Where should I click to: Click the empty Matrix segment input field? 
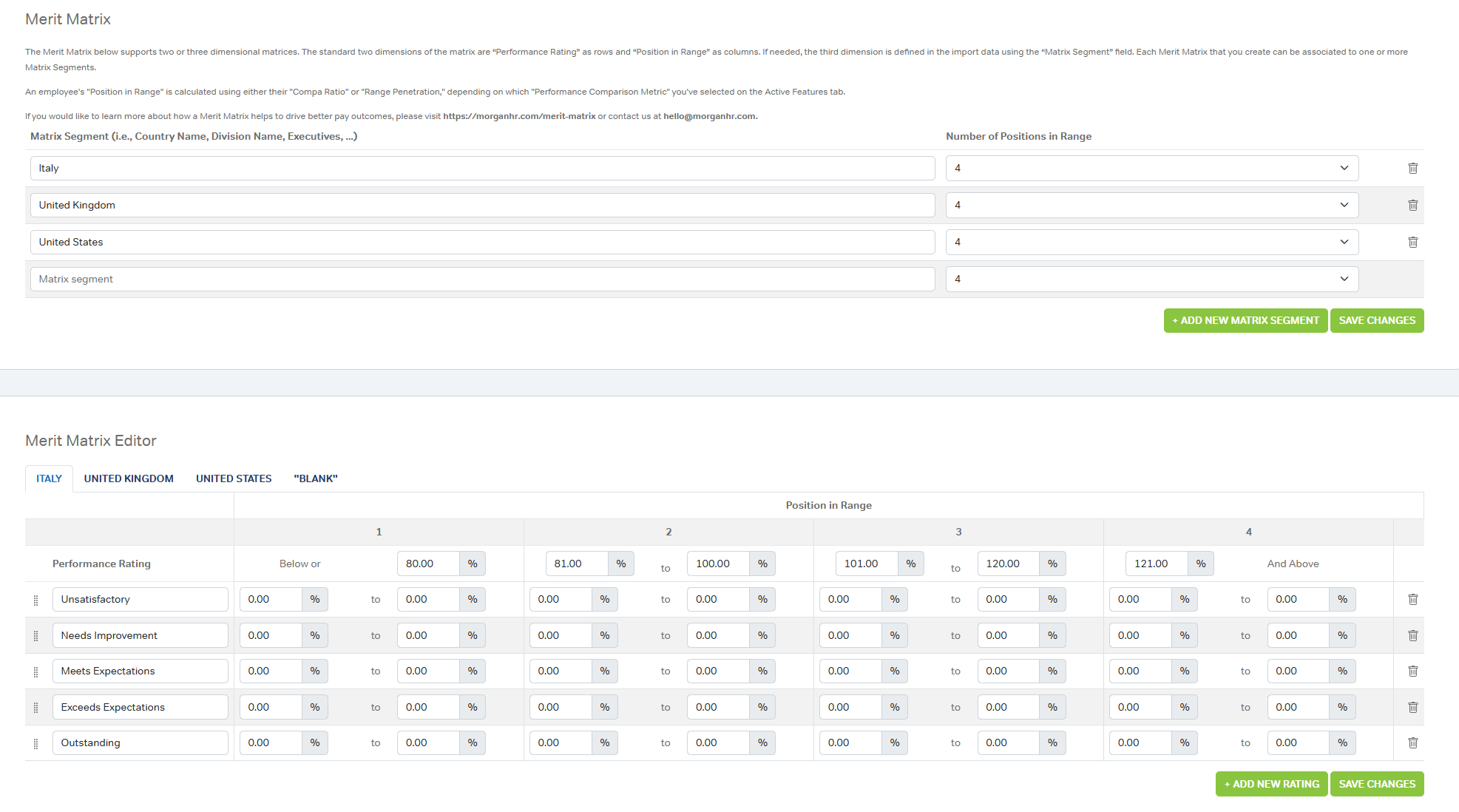point(482,280)
